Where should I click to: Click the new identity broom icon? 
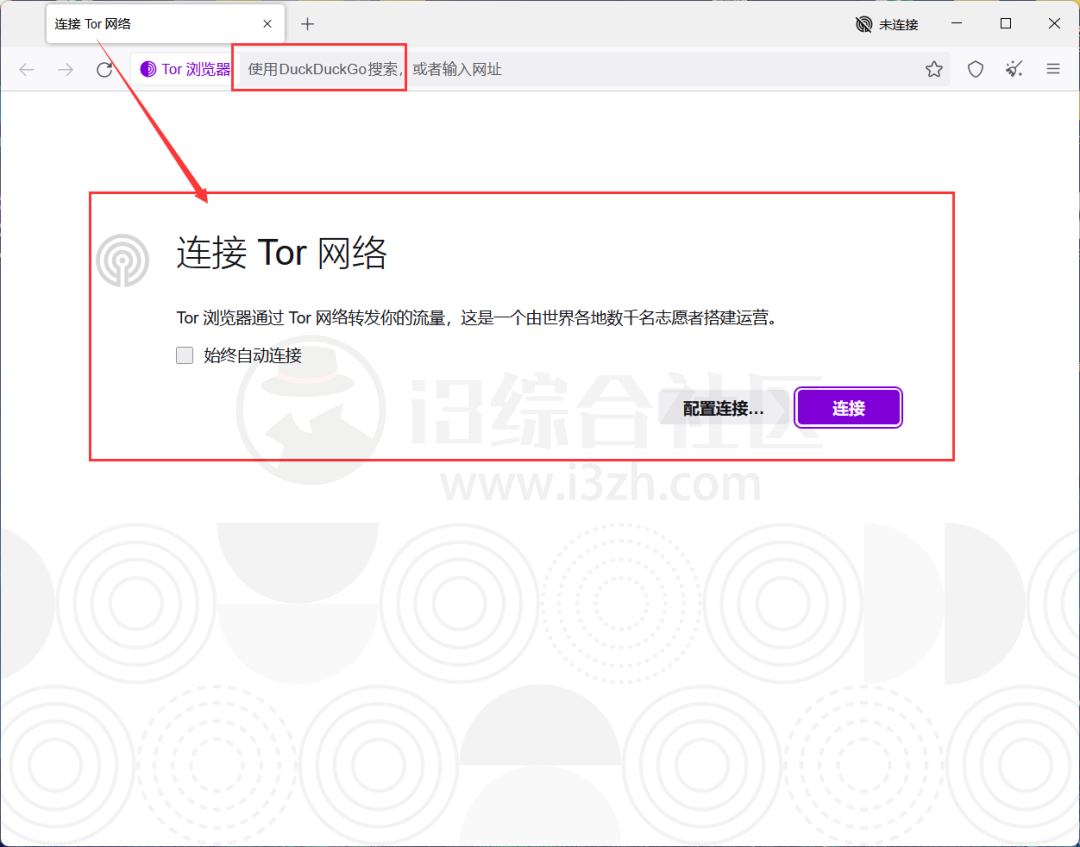pos(1014,69)
